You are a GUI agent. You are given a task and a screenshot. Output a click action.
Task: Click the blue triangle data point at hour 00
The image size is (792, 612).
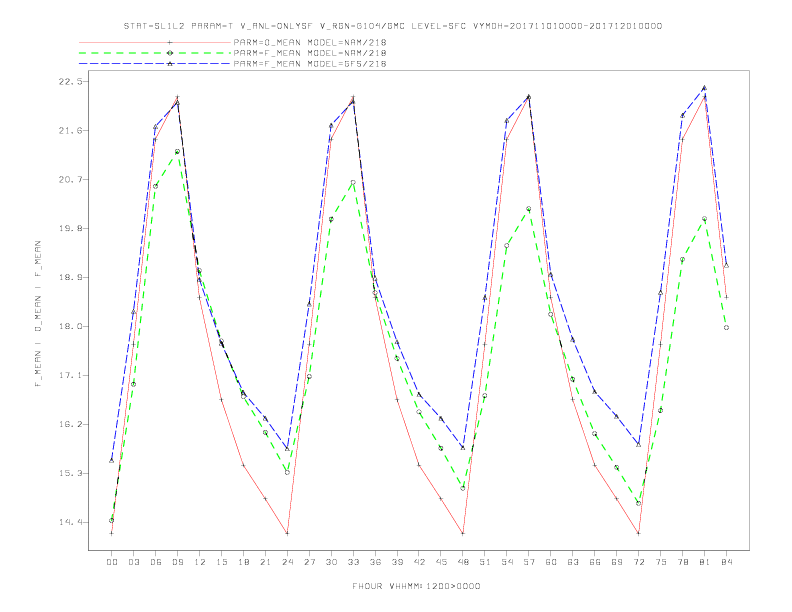pyautogui.click(x=112, y=461)
